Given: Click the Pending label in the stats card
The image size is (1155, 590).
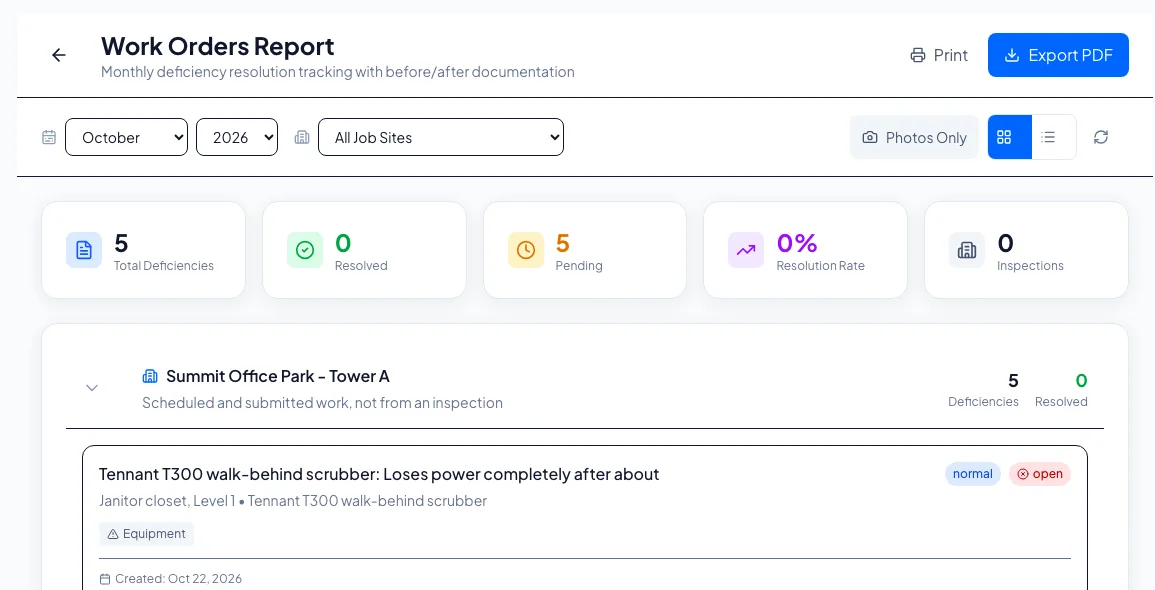Looking at the screenshot, I should coord(579,266).
